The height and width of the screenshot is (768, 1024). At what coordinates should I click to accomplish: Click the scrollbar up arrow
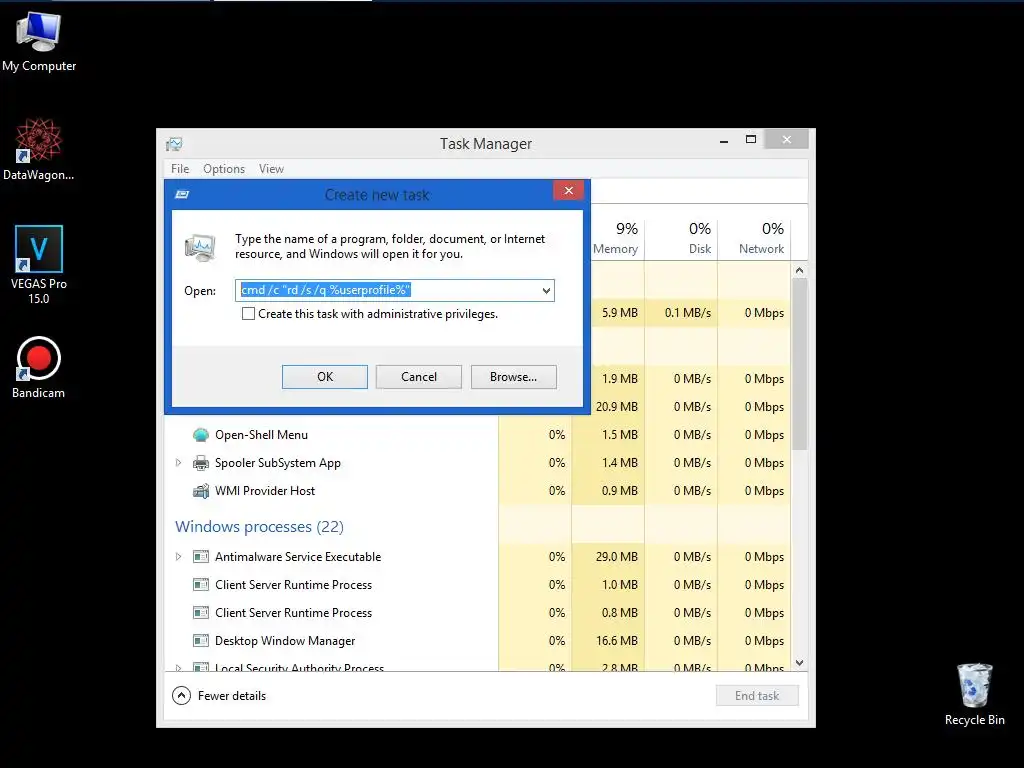(799, 270)
